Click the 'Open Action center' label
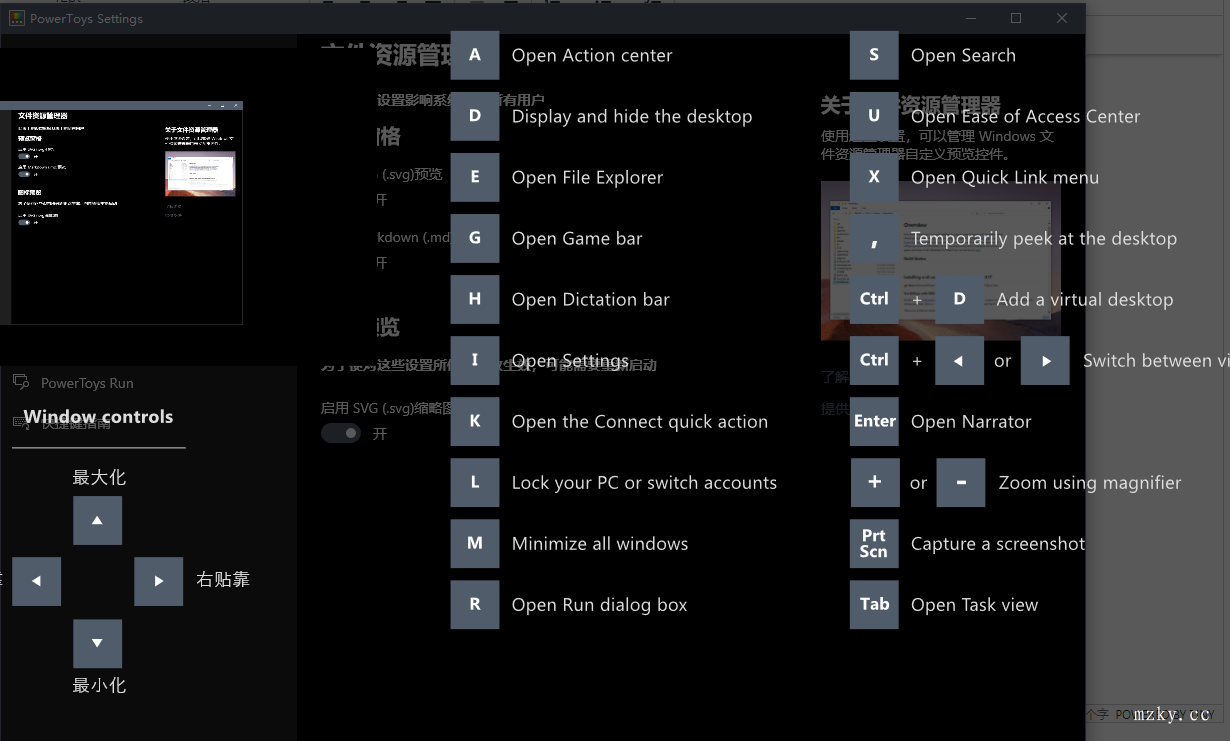 coord(592,55)
